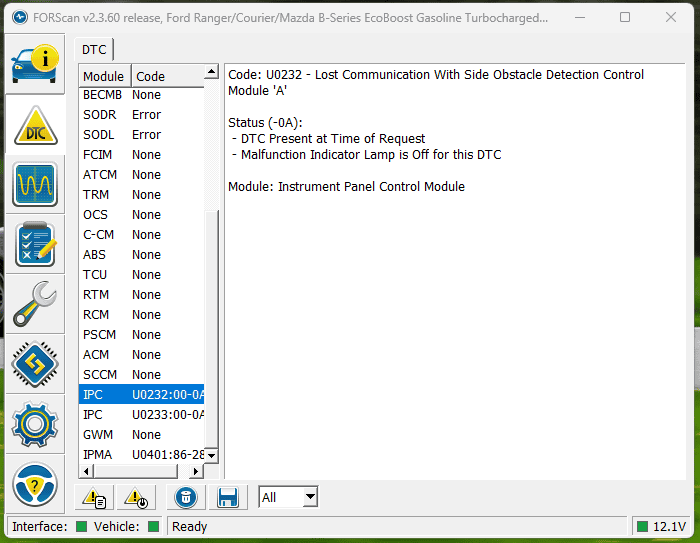Viewport: 700px width, 543px height.
Task: Click the Ready status text
Action: [x=190, y=527]
